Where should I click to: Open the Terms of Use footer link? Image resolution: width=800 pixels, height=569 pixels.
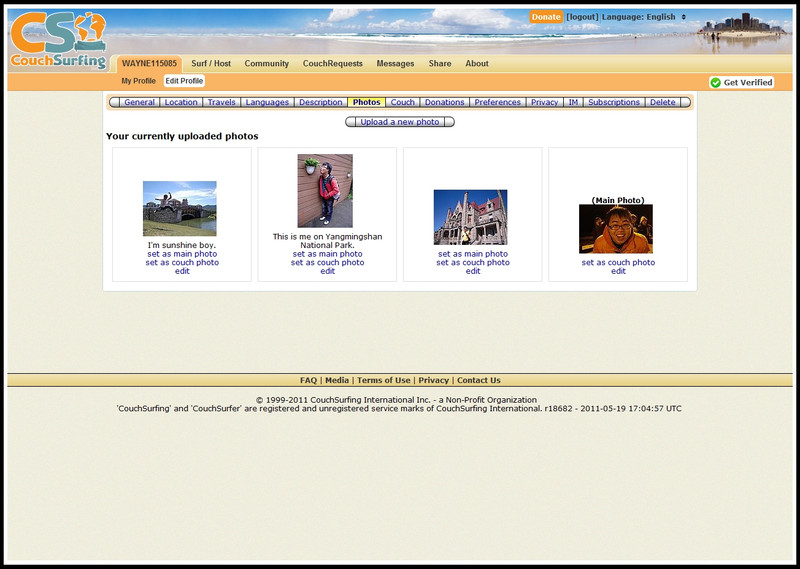click(384, 380)
